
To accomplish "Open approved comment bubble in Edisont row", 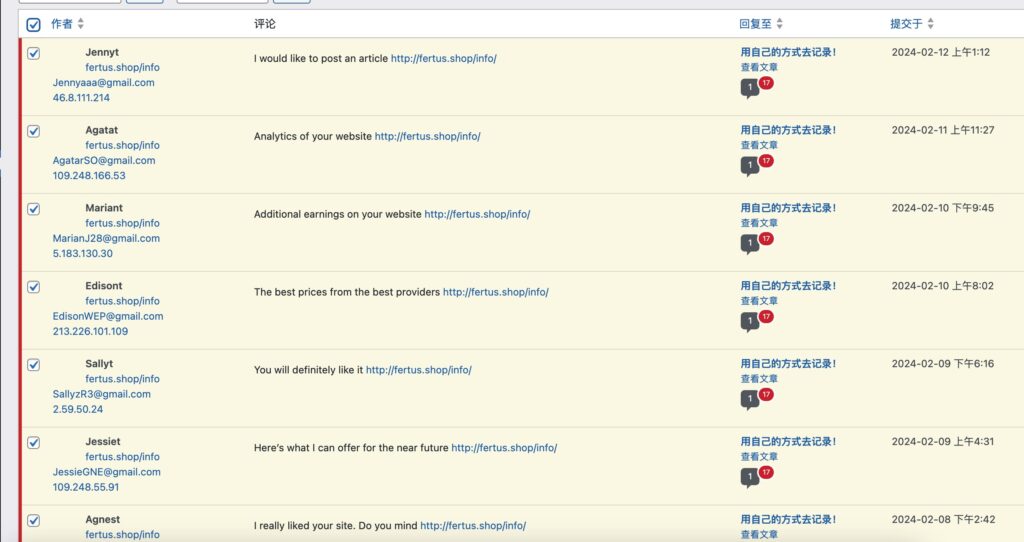I will pyautogui.click(x=749, y=321).
